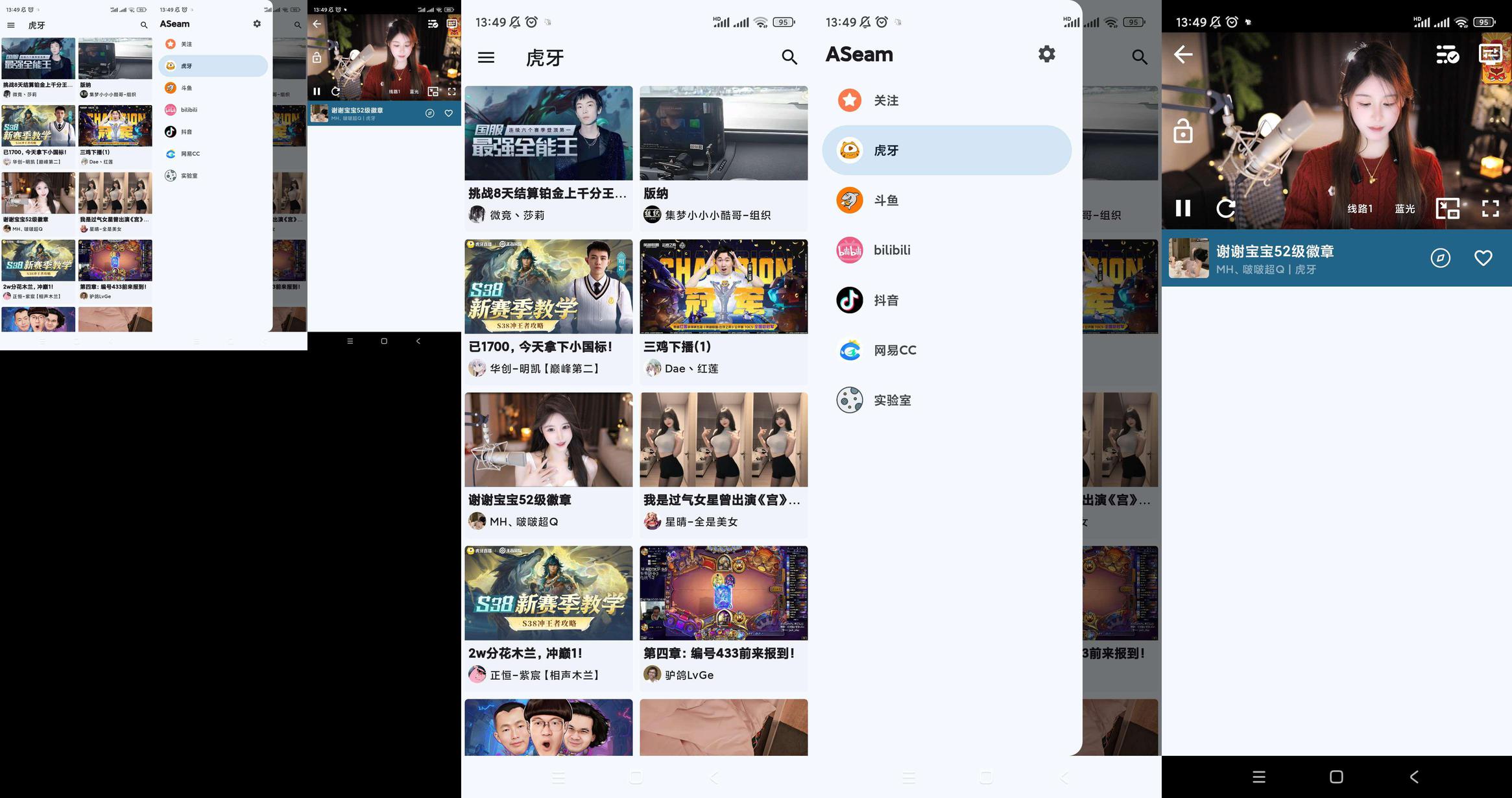Open 我是过气女星 thumbnail in large list
The image size is (1512, 798).
tap(724, 439)
